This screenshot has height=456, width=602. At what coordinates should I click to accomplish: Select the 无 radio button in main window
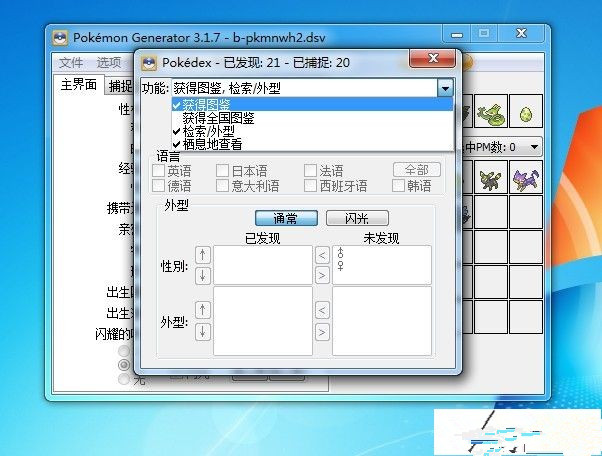click(124, 379)
